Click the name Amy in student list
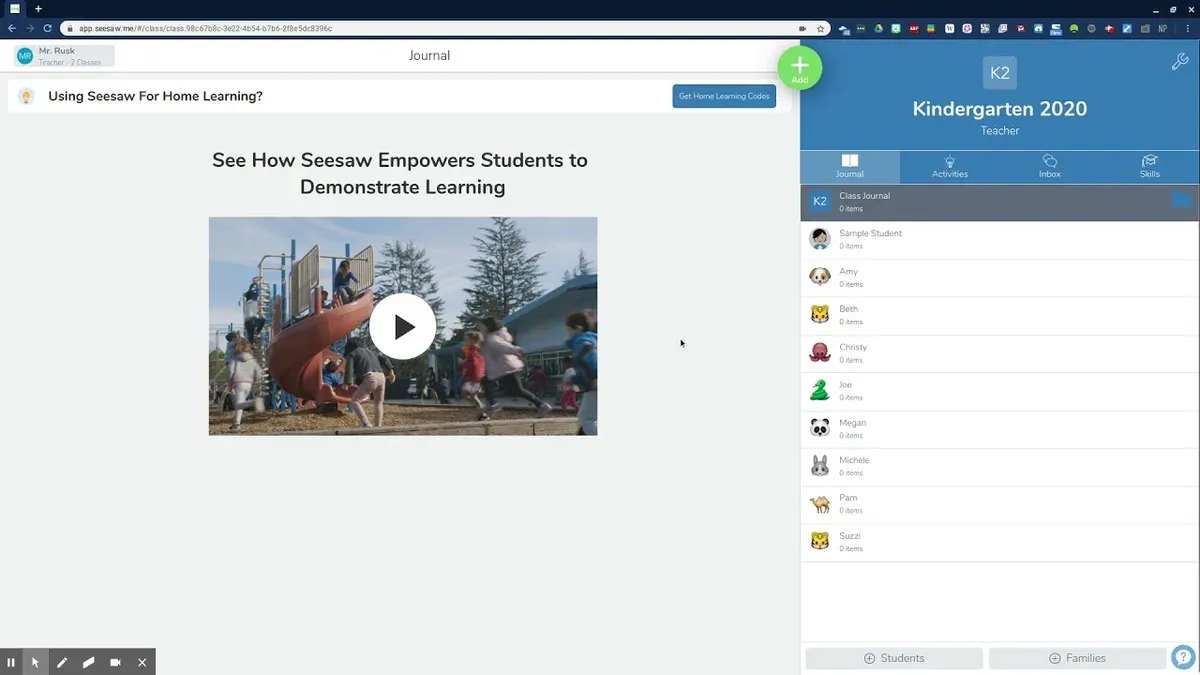Viewport: 1200px width, 675px height. (x=848, y=271)
